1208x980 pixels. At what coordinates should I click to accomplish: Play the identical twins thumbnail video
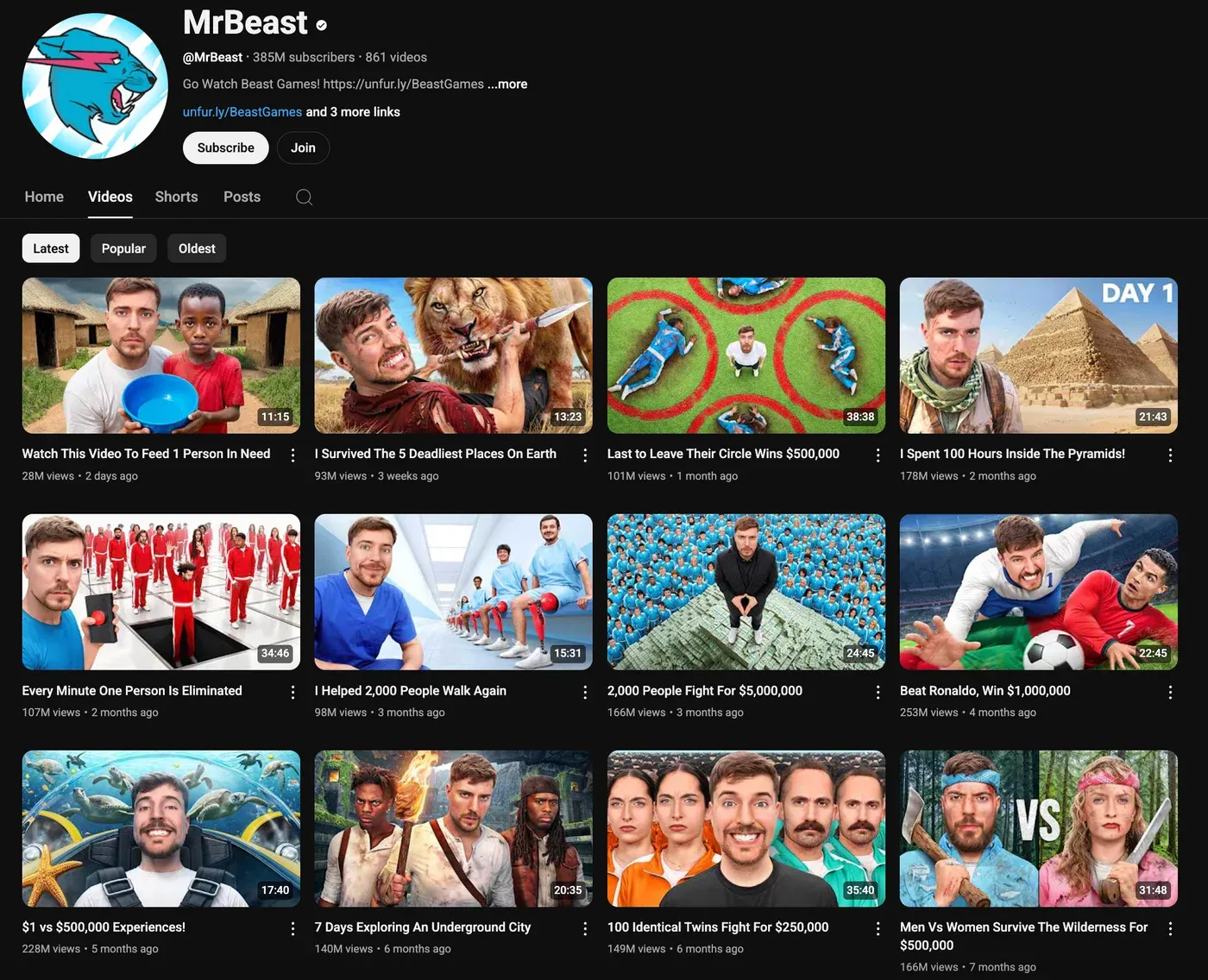[x=746, y=828]
